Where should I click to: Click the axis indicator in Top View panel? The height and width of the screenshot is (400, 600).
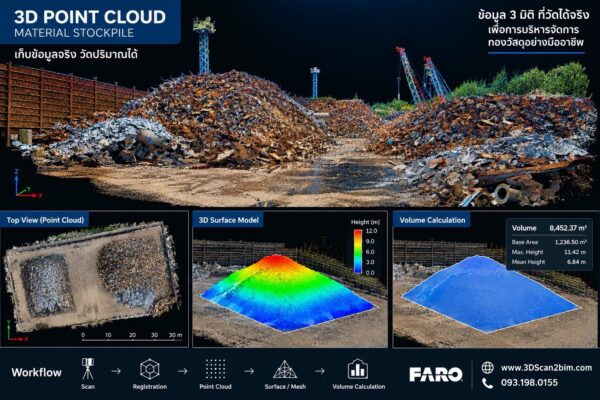17,331
